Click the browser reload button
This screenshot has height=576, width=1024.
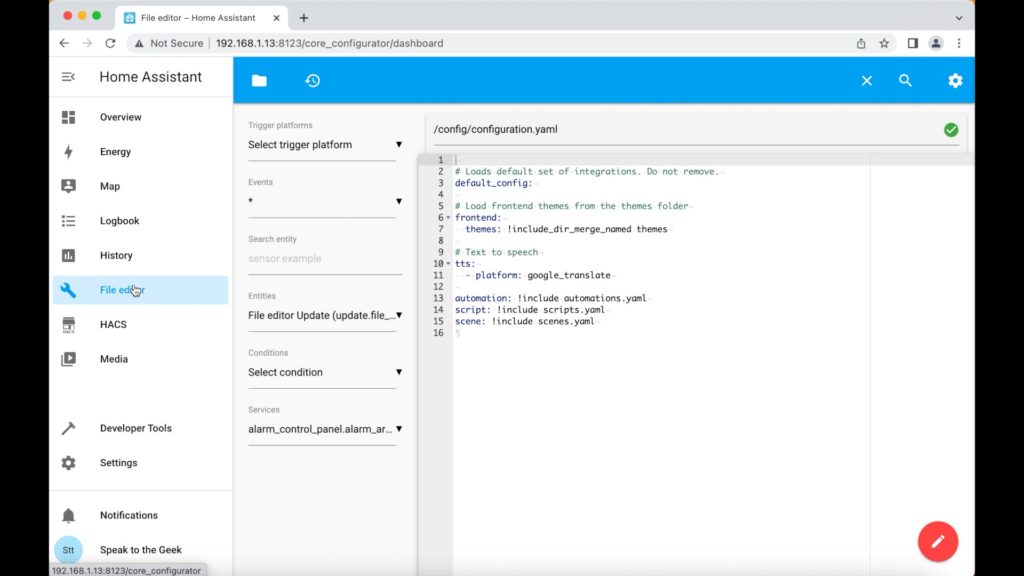pos(110,43)
